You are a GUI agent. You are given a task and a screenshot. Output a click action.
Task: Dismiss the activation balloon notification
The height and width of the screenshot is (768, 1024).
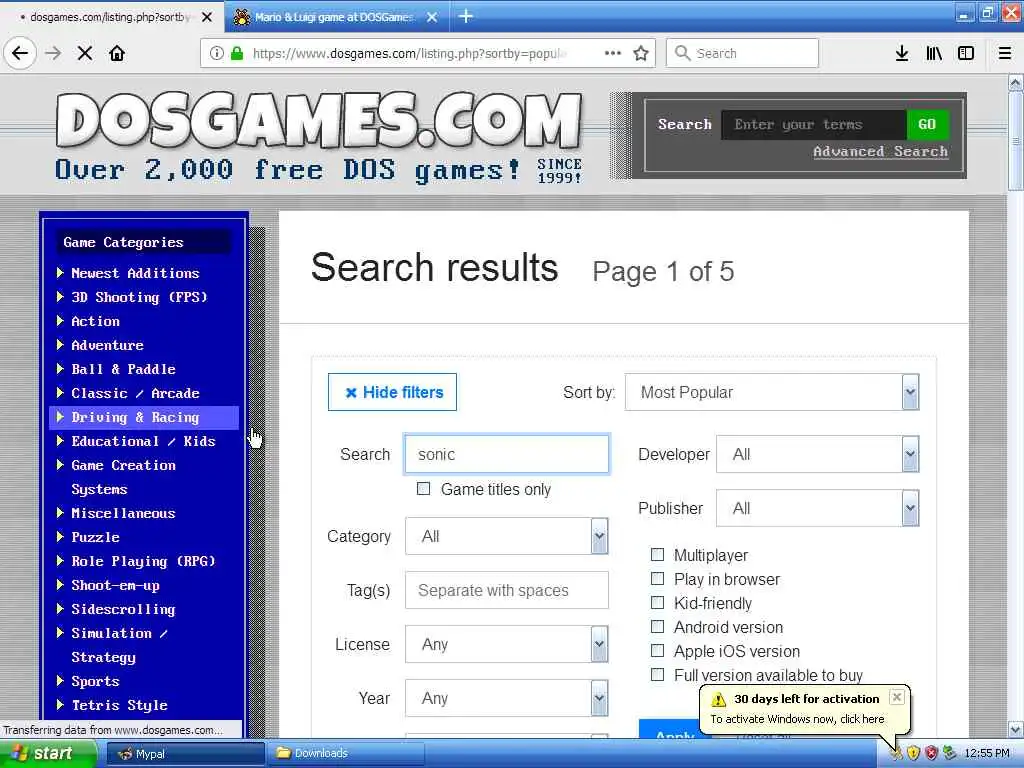[x=897, y=697]
